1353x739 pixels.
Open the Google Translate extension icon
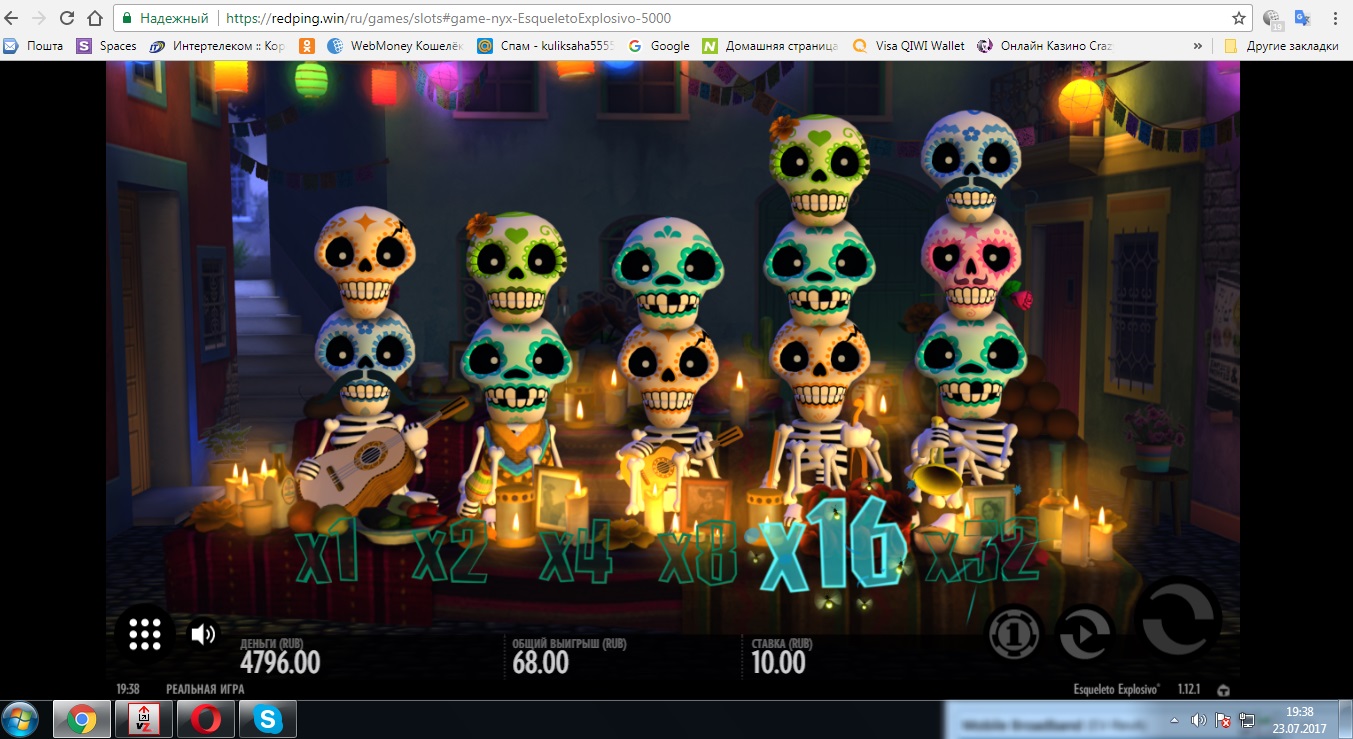1302,18
